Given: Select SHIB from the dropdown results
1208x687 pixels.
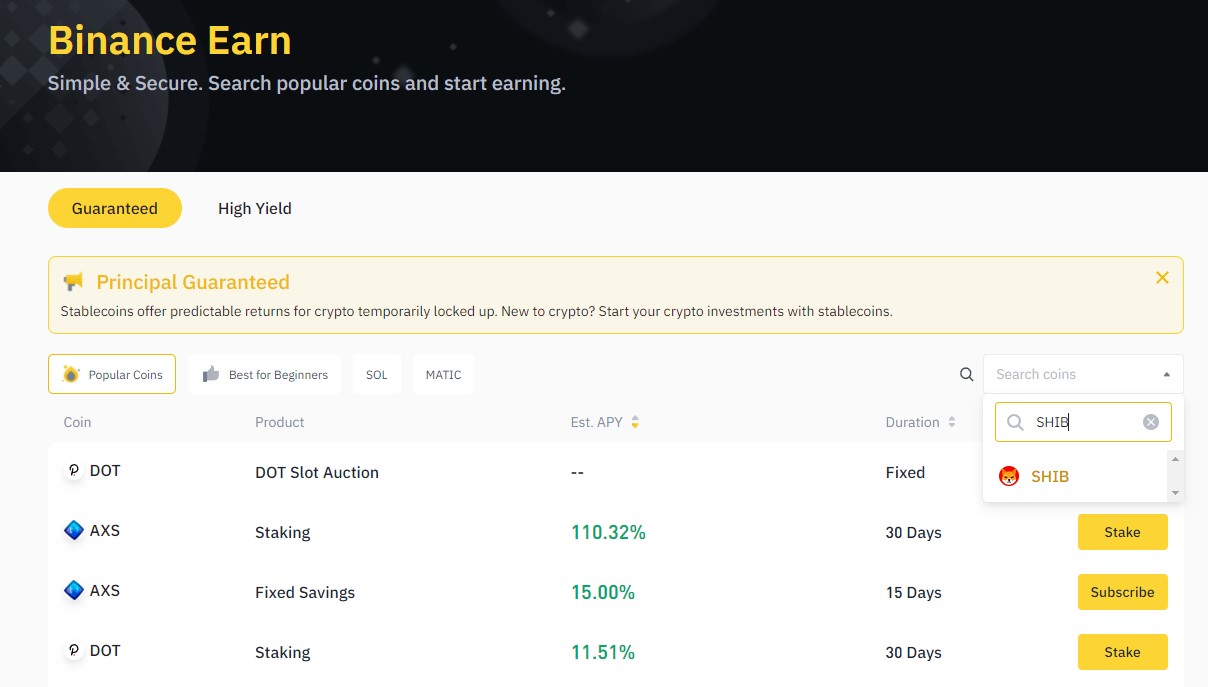Looking at the screenshot, I should (x=1076, y=476).
